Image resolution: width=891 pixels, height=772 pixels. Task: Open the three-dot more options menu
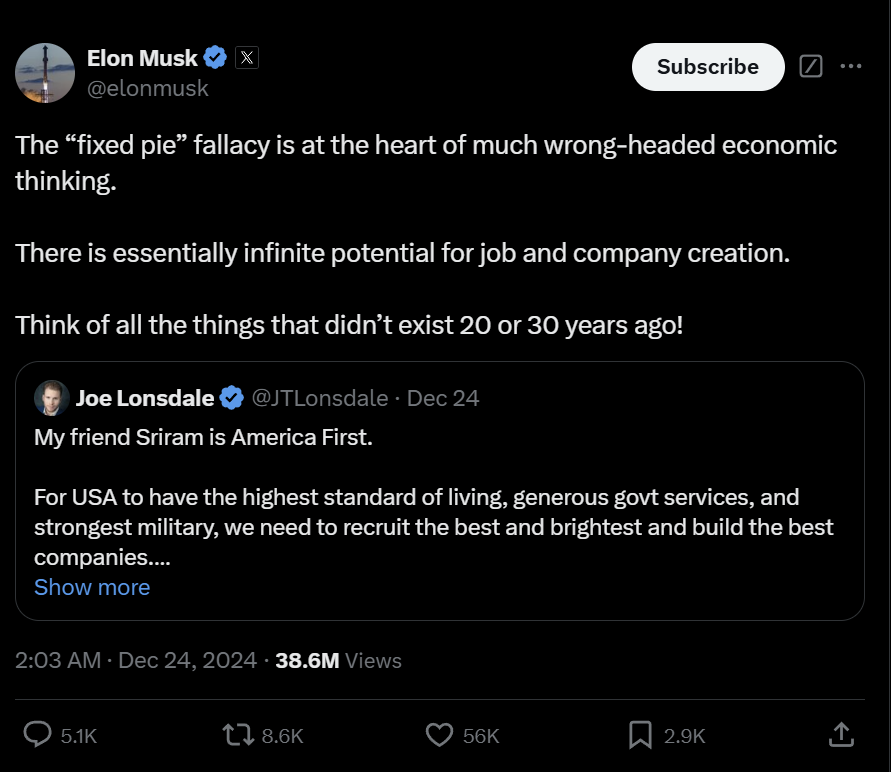pyautogui.click(x=851, y=66)
